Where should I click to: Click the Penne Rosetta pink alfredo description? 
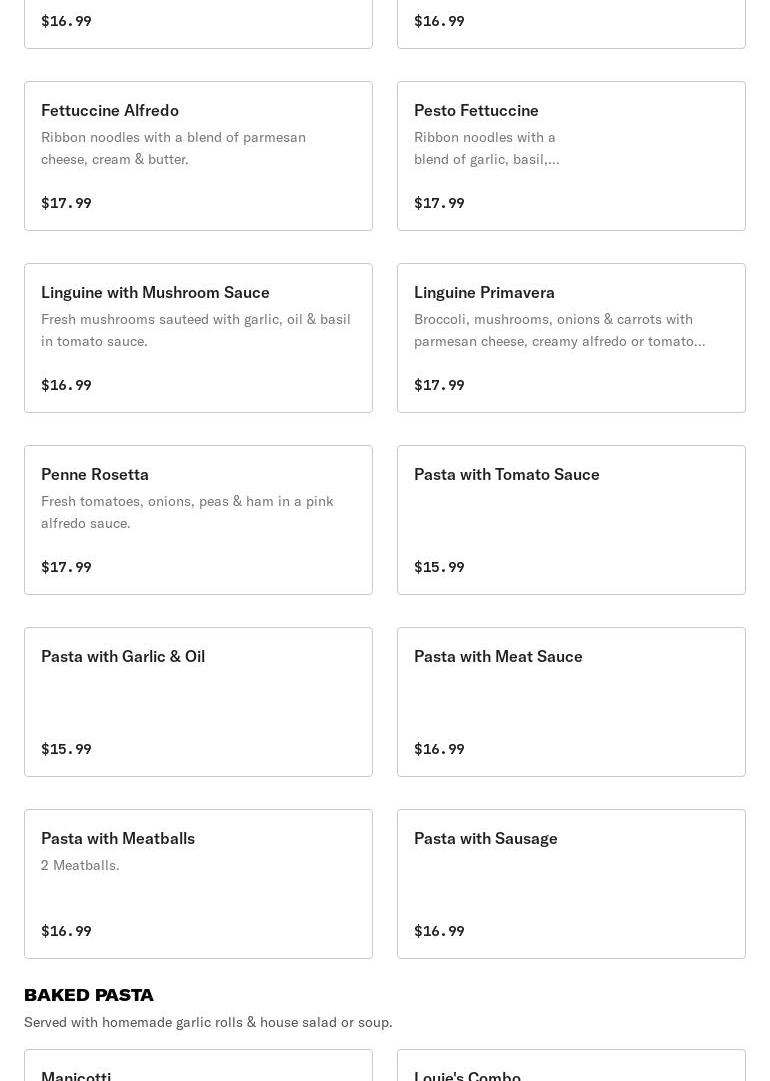[187, 512]
